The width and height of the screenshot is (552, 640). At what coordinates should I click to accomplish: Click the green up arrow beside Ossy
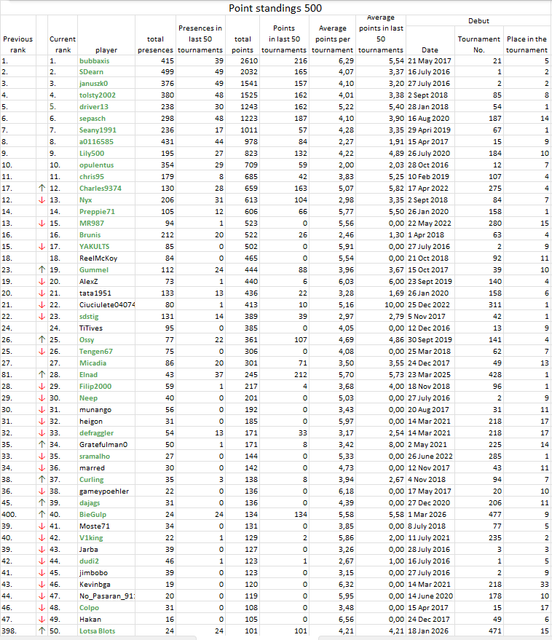(42, 340)
